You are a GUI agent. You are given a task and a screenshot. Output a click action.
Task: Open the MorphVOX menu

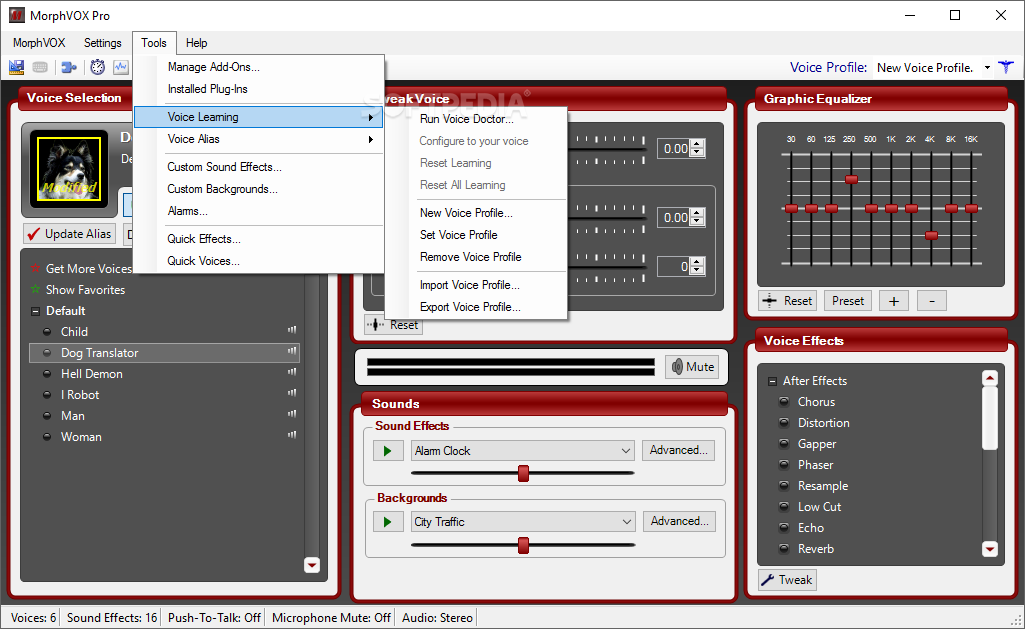39,42
